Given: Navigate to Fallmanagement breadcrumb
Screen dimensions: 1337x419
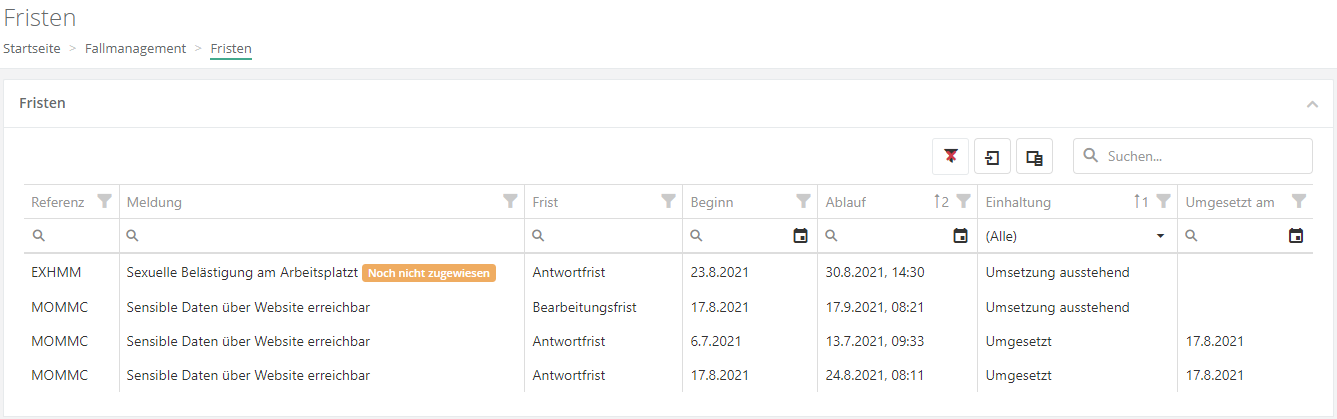Looking at the screenshot, I should click(x=135, y=48).
